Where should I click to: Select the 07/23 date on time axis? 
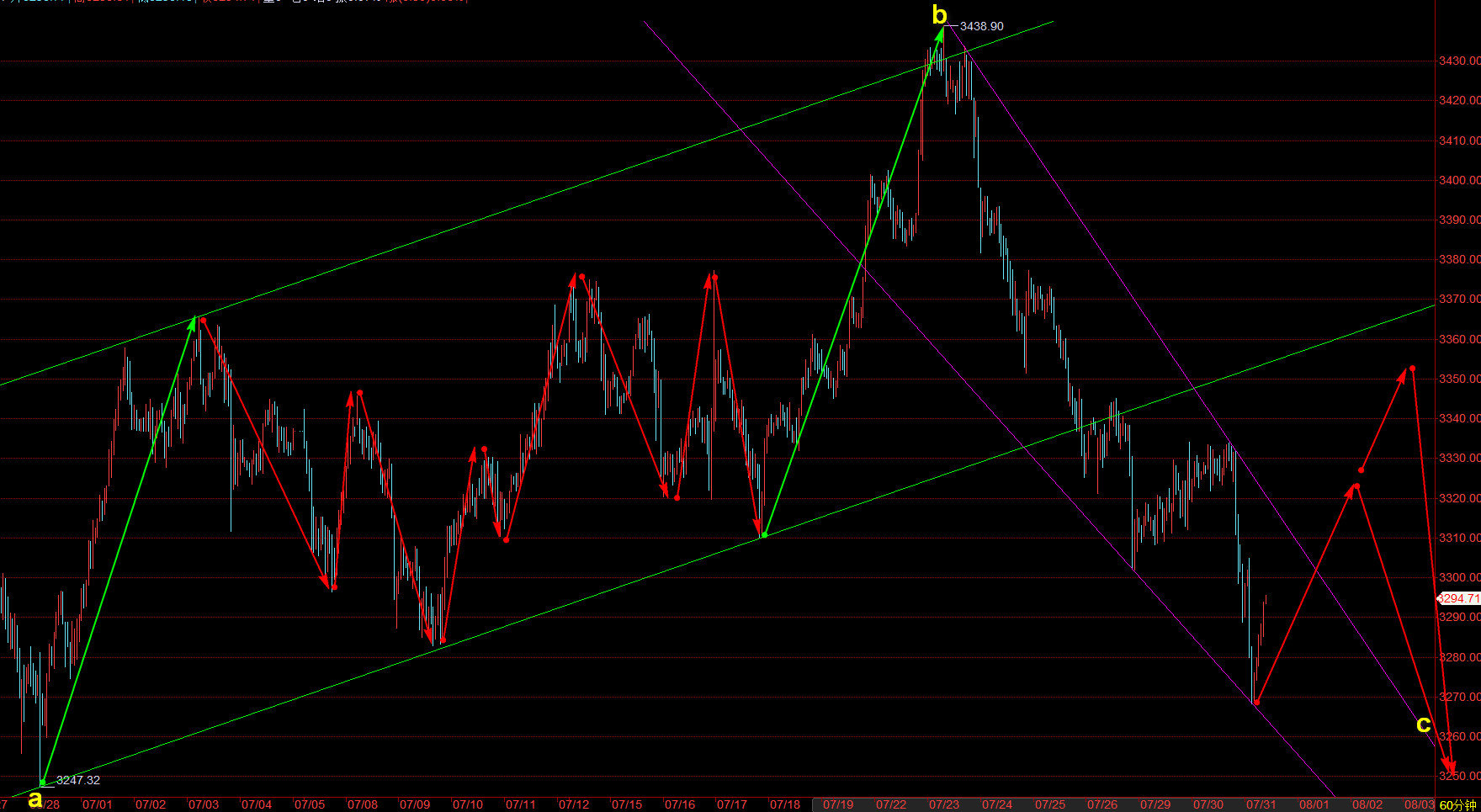tap(944, 805)
